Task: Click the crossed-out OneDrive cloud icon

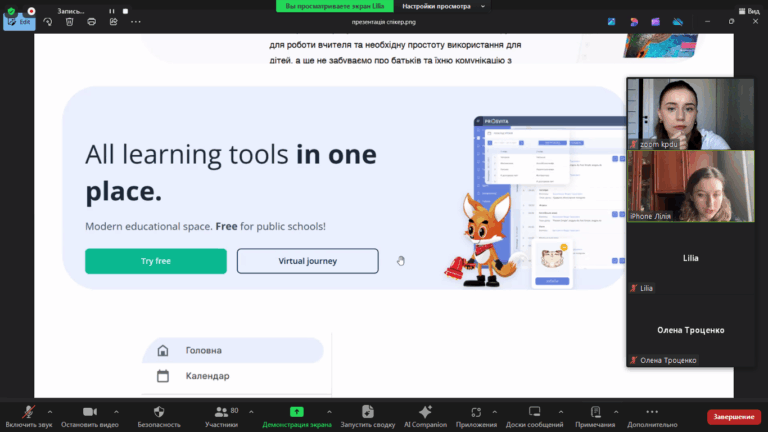Action: [678, 22]
